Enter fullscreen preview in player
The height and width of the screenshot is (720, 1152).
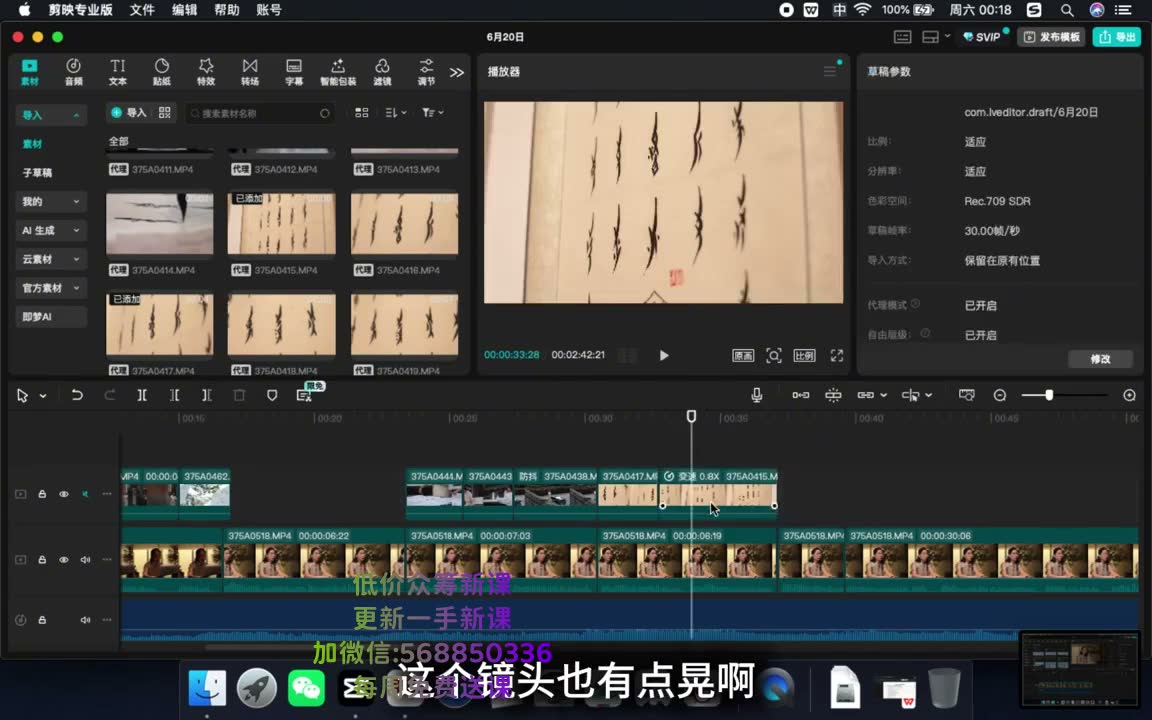click(837, 356)
